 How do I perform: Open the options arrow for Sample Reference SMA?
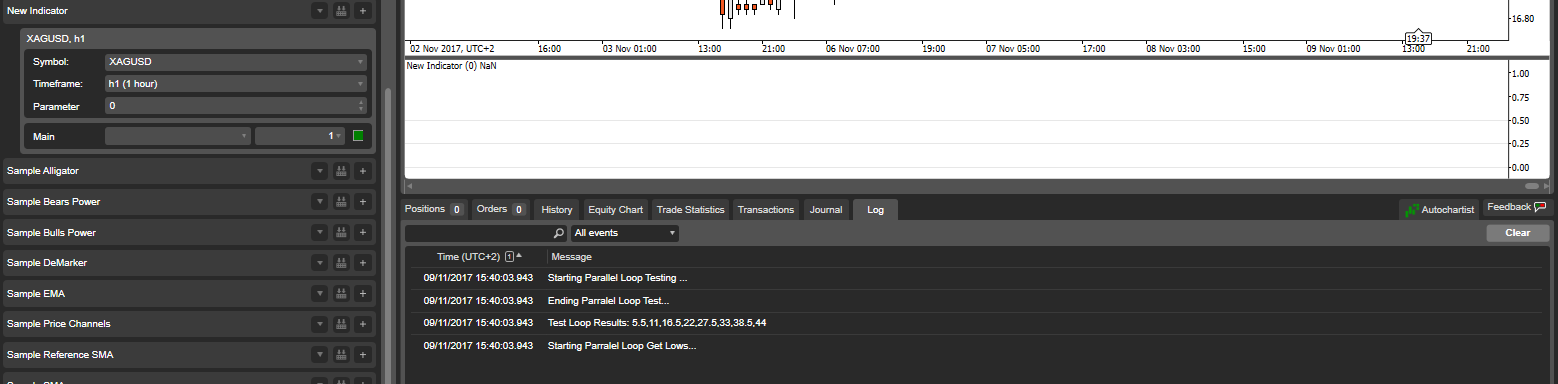click(x=319, y=355)
